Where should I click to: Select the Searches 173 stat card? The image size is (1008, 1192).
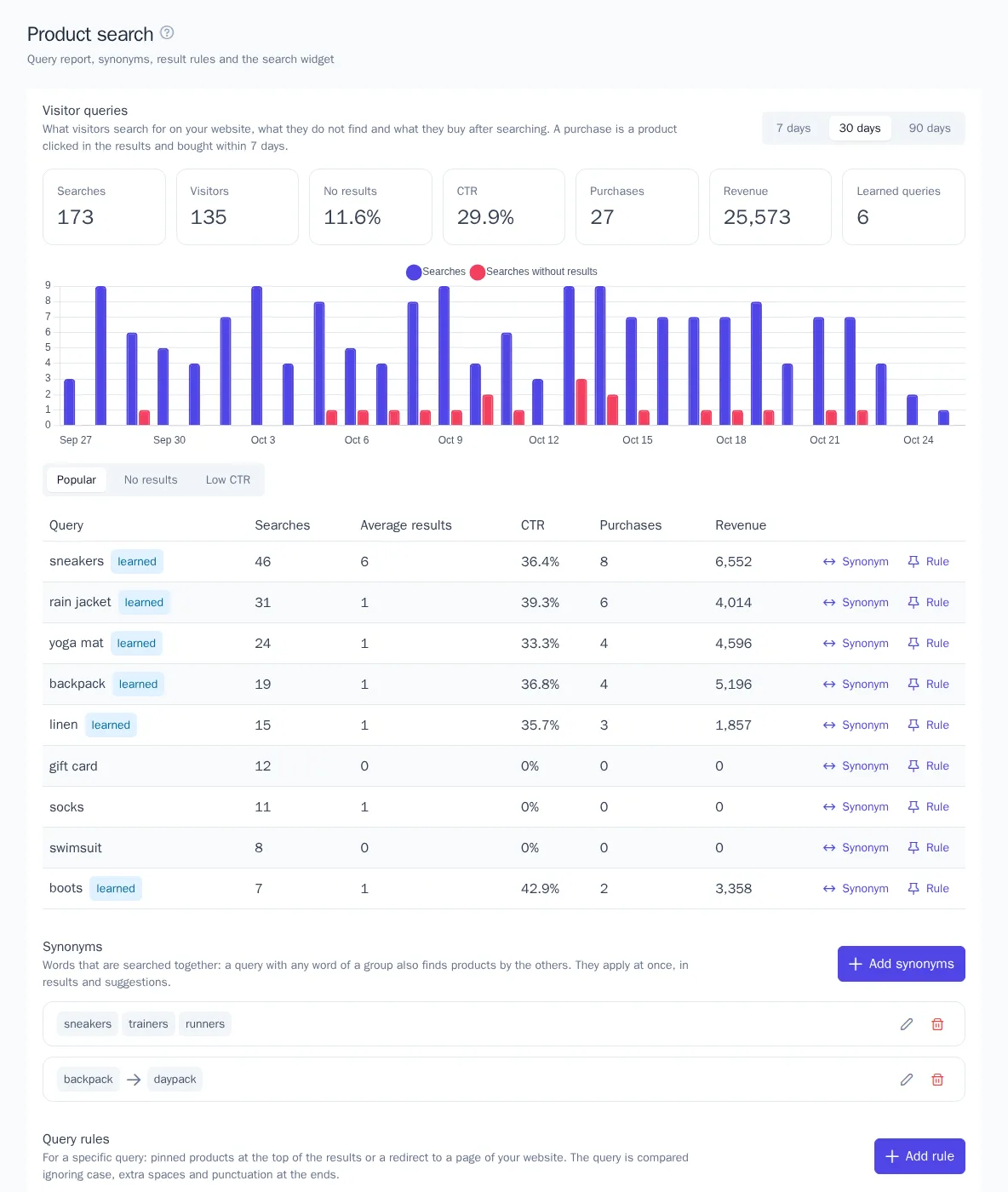104,207
